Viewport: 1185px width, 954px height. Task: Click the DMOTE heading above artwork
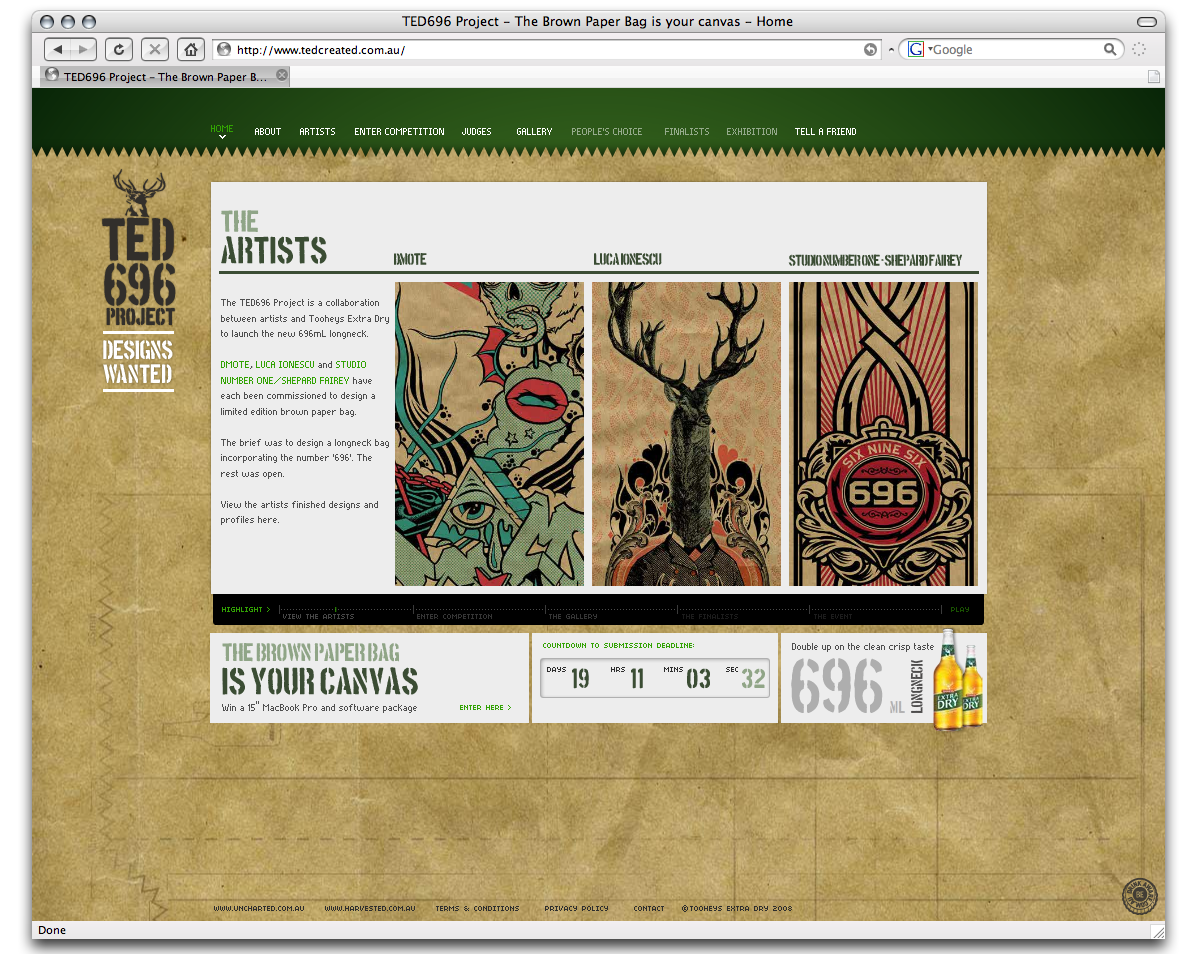(x=410, y=259)
